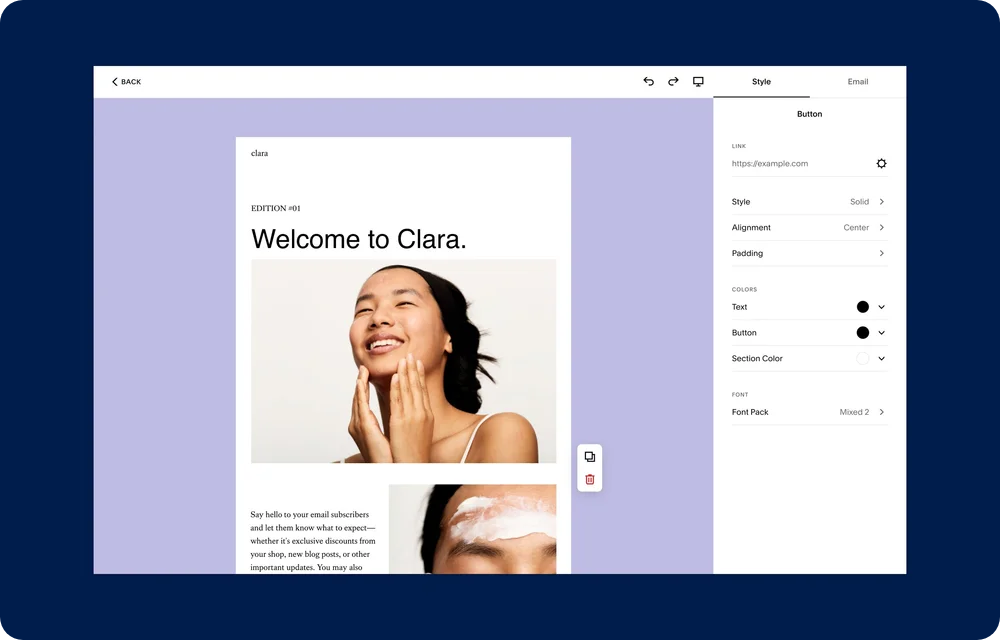Click the black Text color swatch

(x=862, y=307)
